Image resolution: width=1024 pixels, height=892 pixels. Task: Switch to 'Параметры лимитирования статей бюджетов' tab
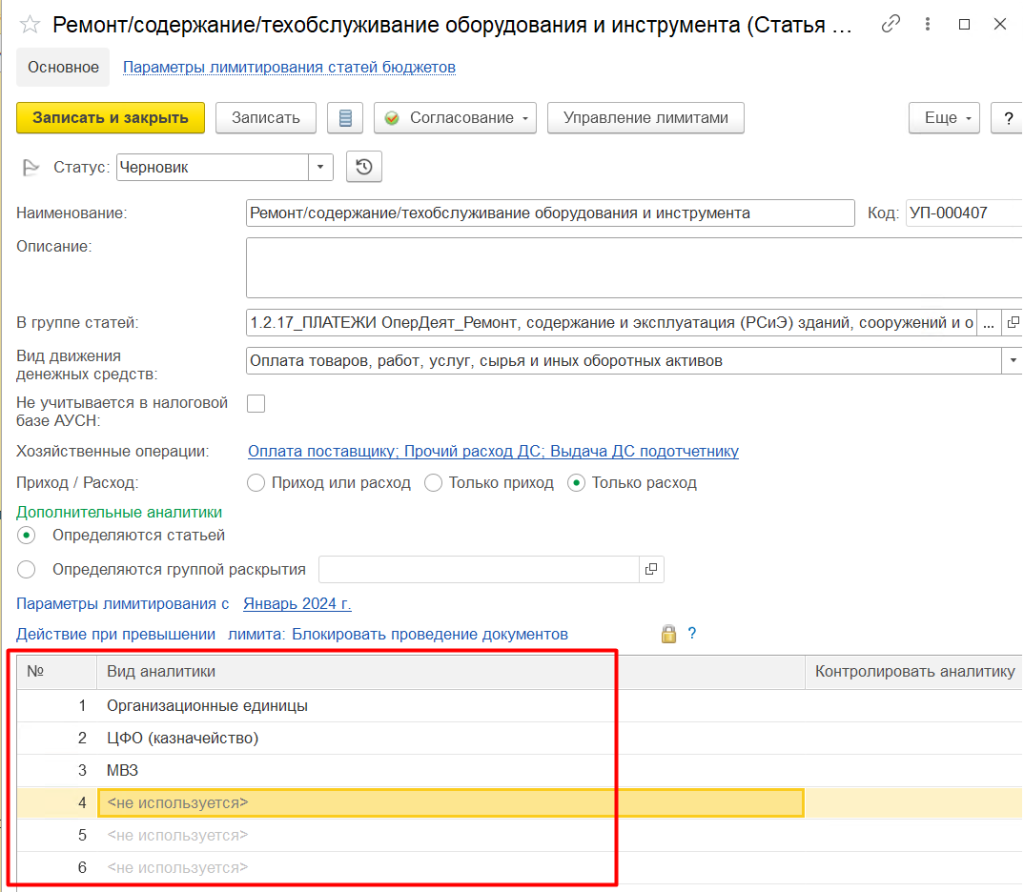(289, 67)
